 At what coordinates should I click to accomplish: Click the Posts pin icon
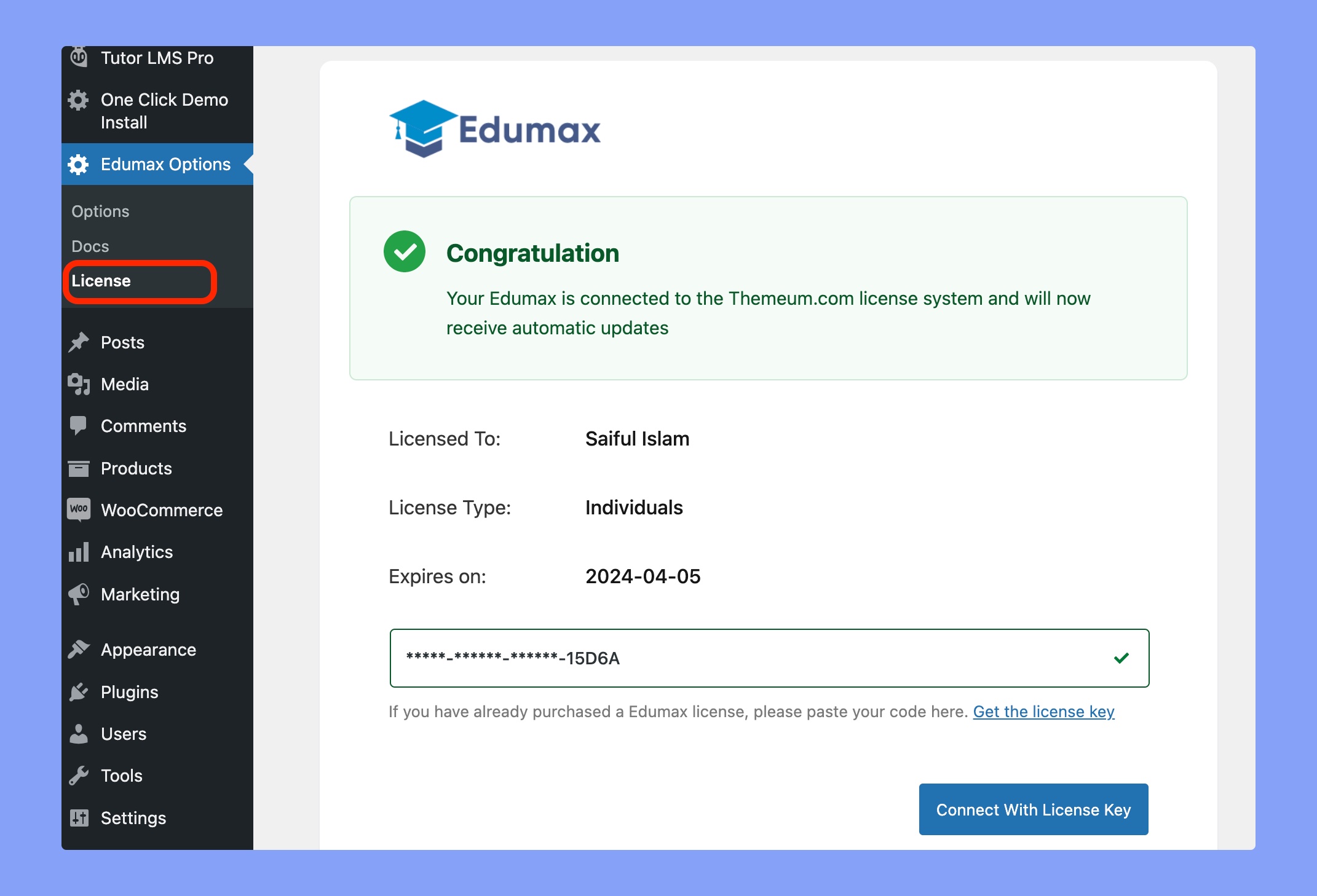(79, 342)
